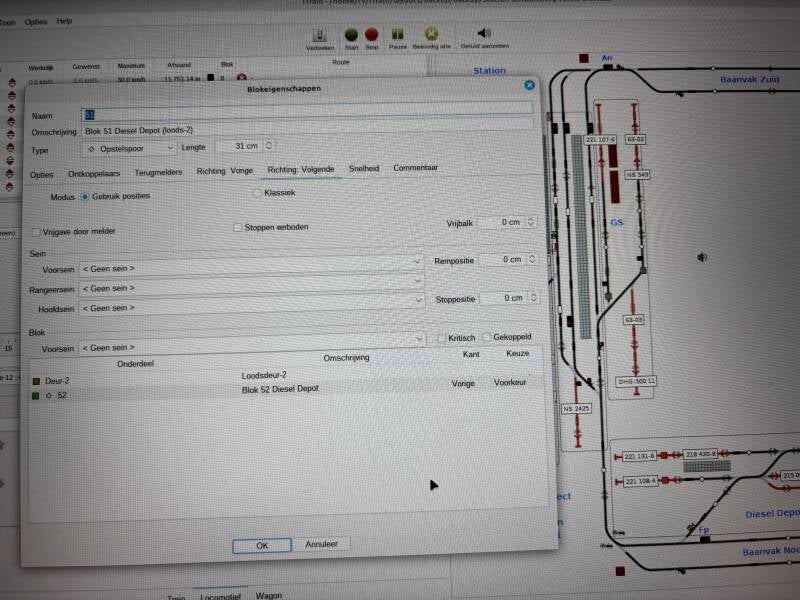Viewport: 800px width, 600px height.
Task: Click the green status square of block 52
Action: click(x=36, y=395)
